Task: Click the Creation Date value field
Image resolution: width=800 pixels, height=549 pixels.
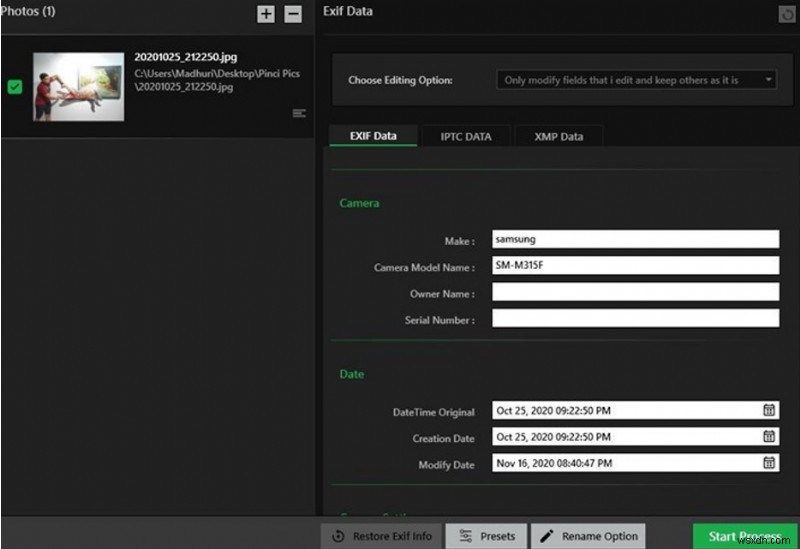Action: tap(636, 437)
